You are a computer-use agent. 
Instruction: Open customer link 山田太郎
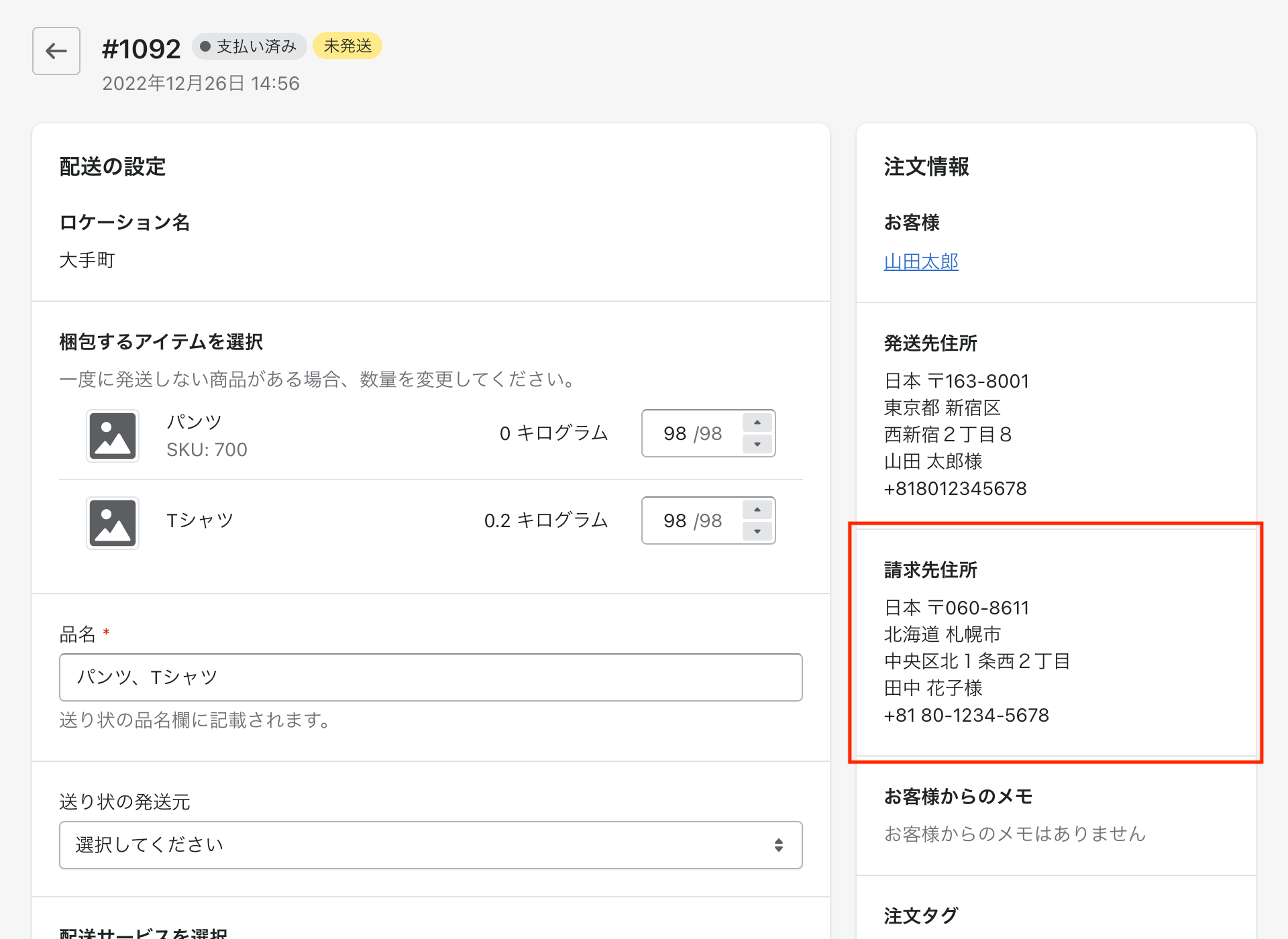pos(921,262)
